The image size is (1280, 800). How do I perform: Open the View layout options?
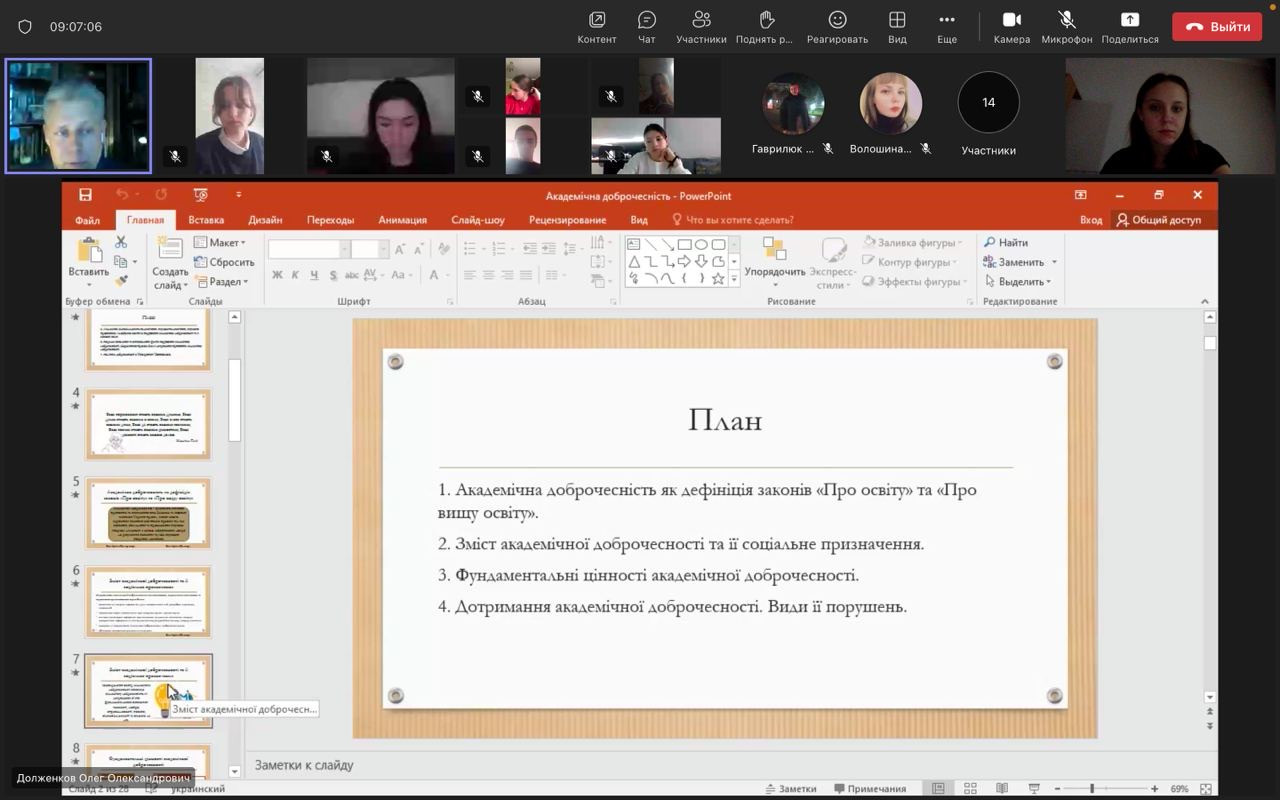click(897, 26)
